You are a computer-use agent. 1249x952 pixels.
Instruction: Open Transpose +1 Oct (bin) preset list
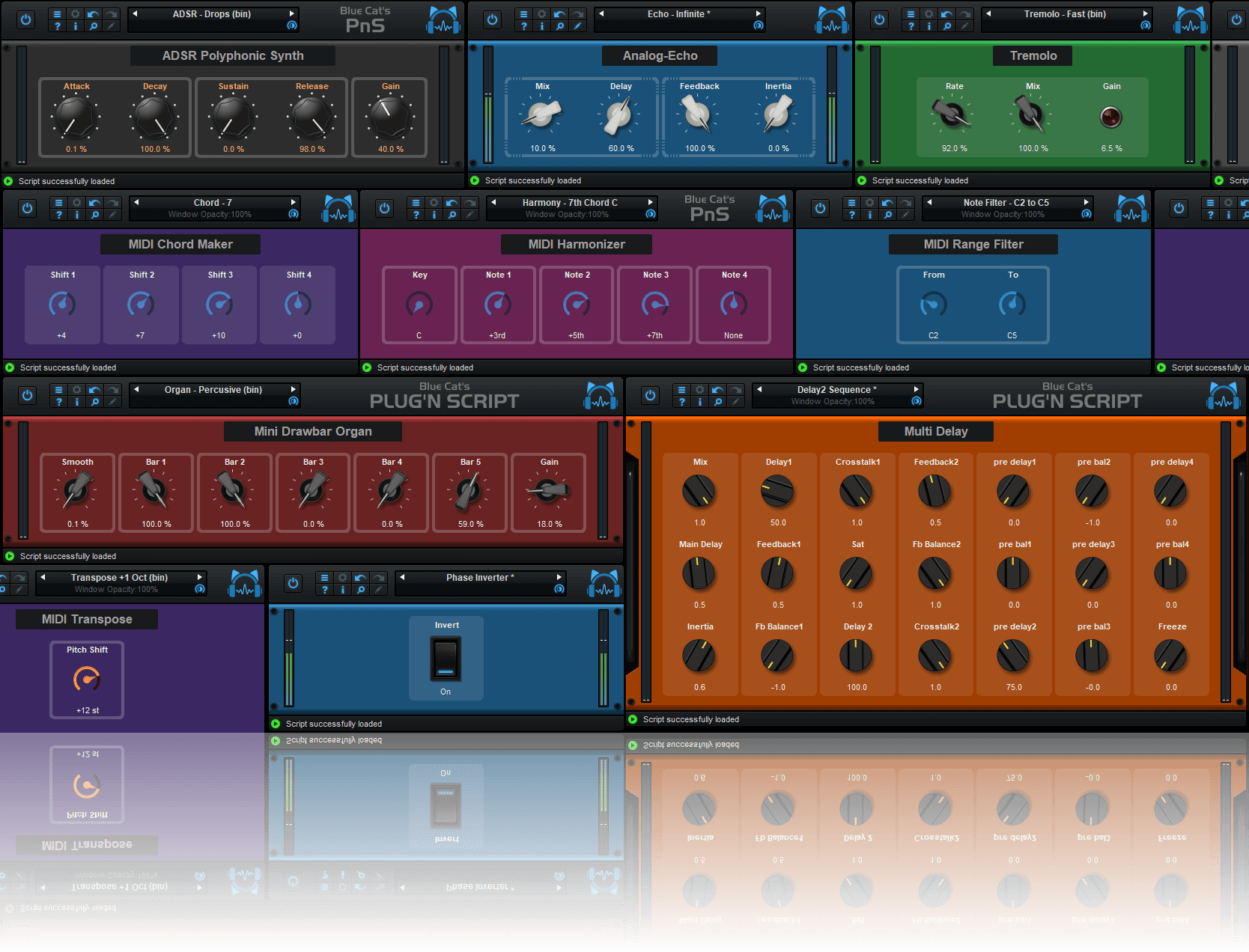(120, 578)
